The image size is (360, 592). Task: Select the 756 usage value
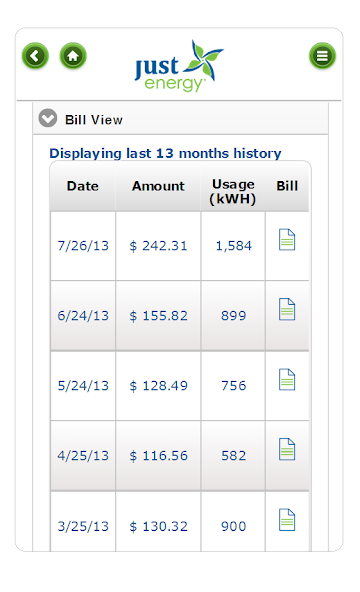click(x=234, y=385)
